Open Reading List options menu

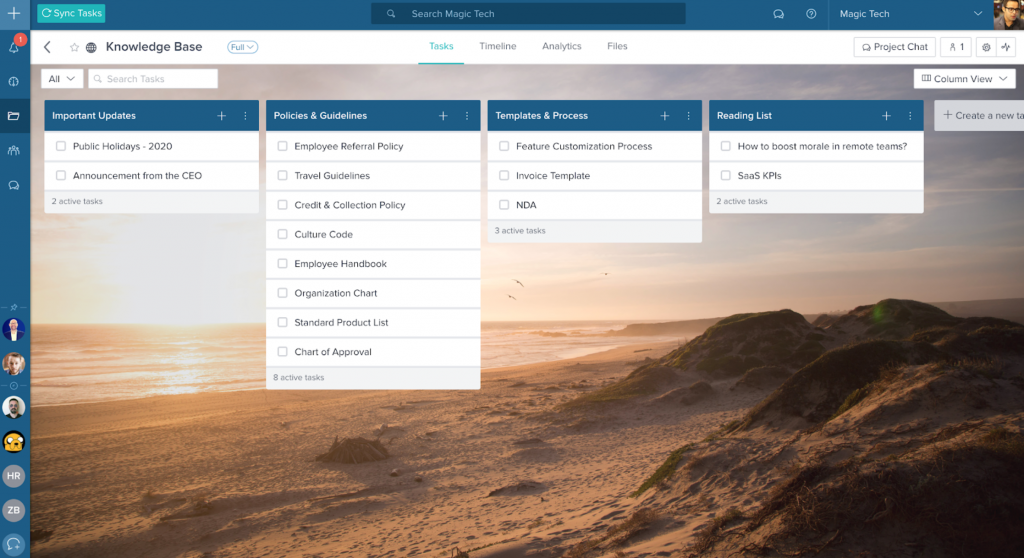click(910, 116)
